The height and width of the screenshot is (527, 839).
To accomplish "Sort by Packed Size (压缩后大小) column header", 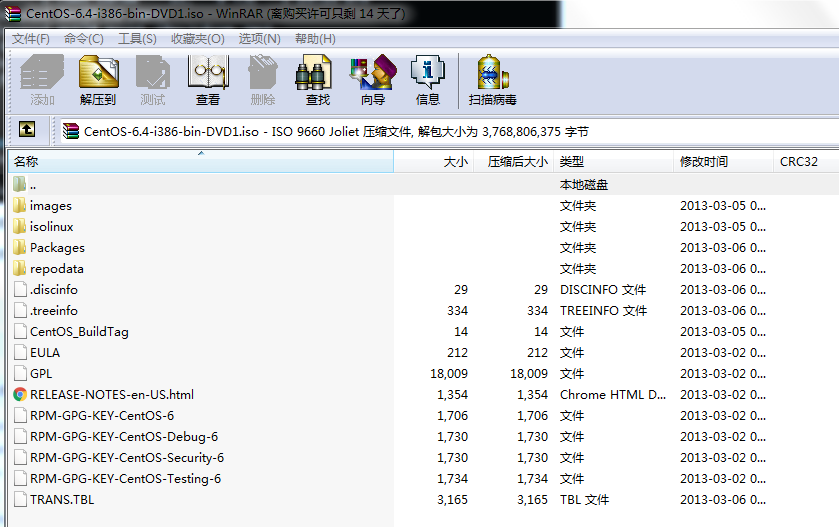I will pos(514,162).
